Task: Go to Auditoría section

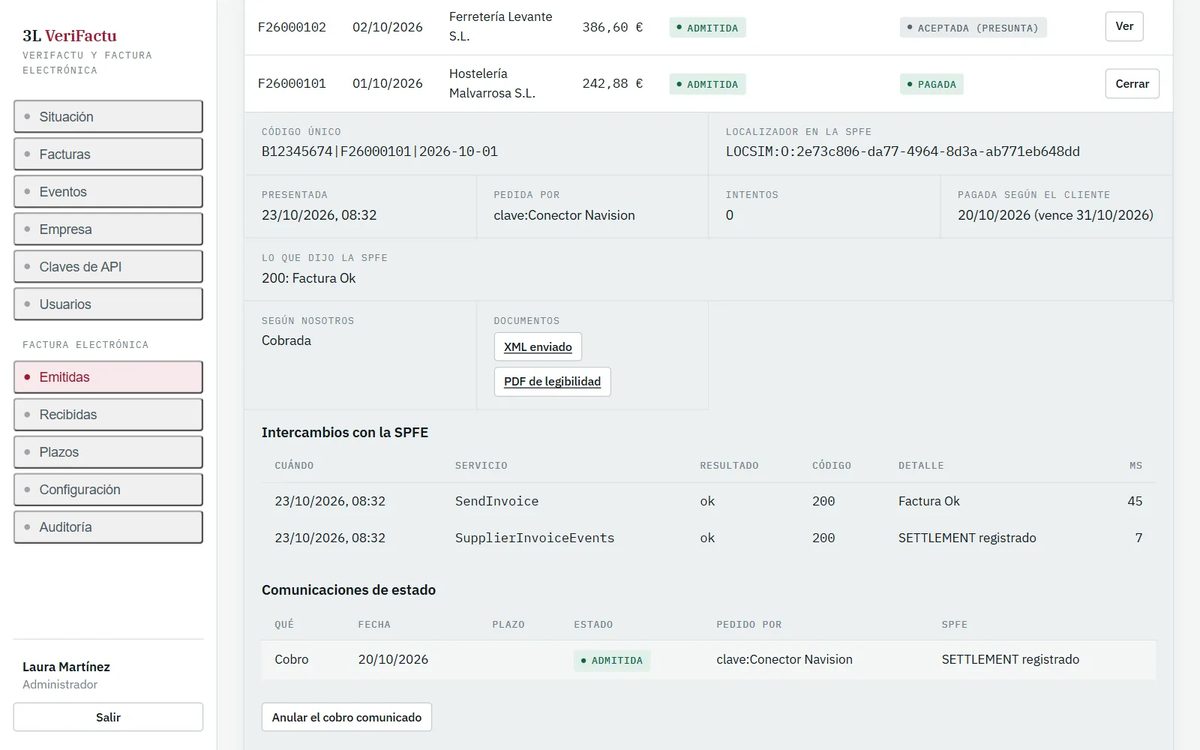Action: [108, 527]
